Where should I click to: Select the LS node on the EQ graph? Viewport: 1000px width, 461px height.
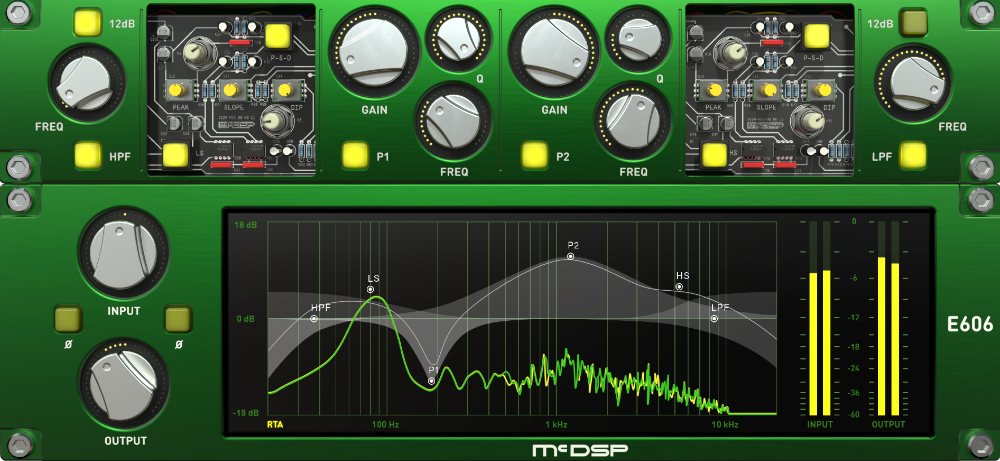click(x=371, y=289)
